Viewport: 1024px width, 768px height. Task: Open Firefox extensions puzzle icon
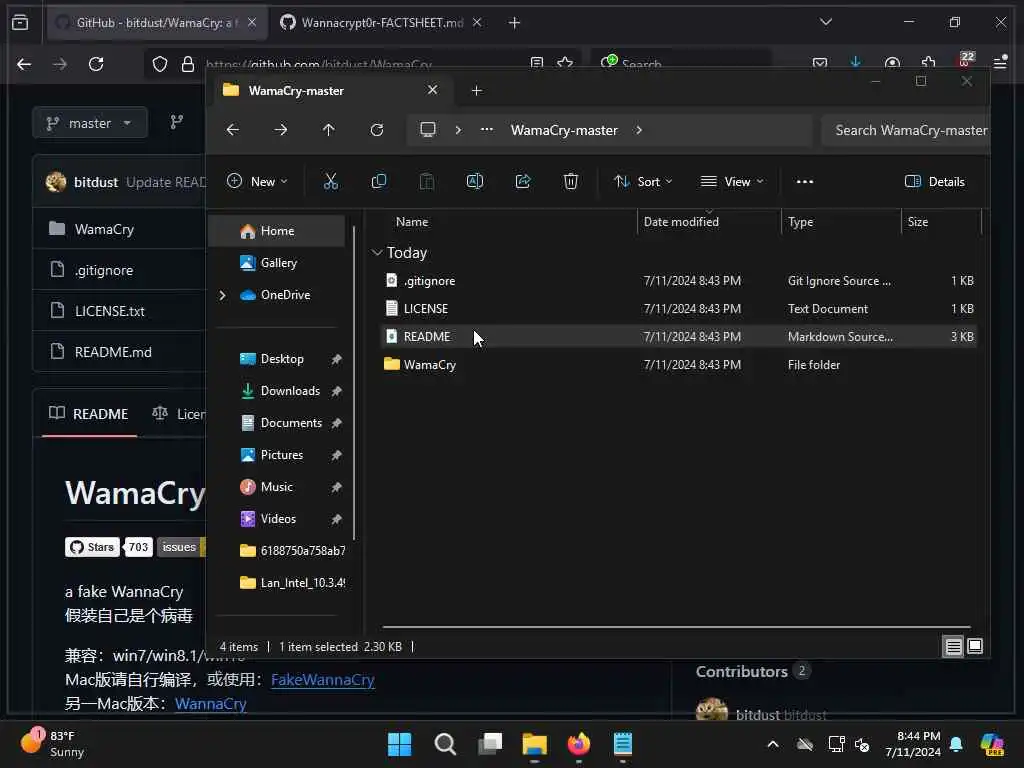928,63
